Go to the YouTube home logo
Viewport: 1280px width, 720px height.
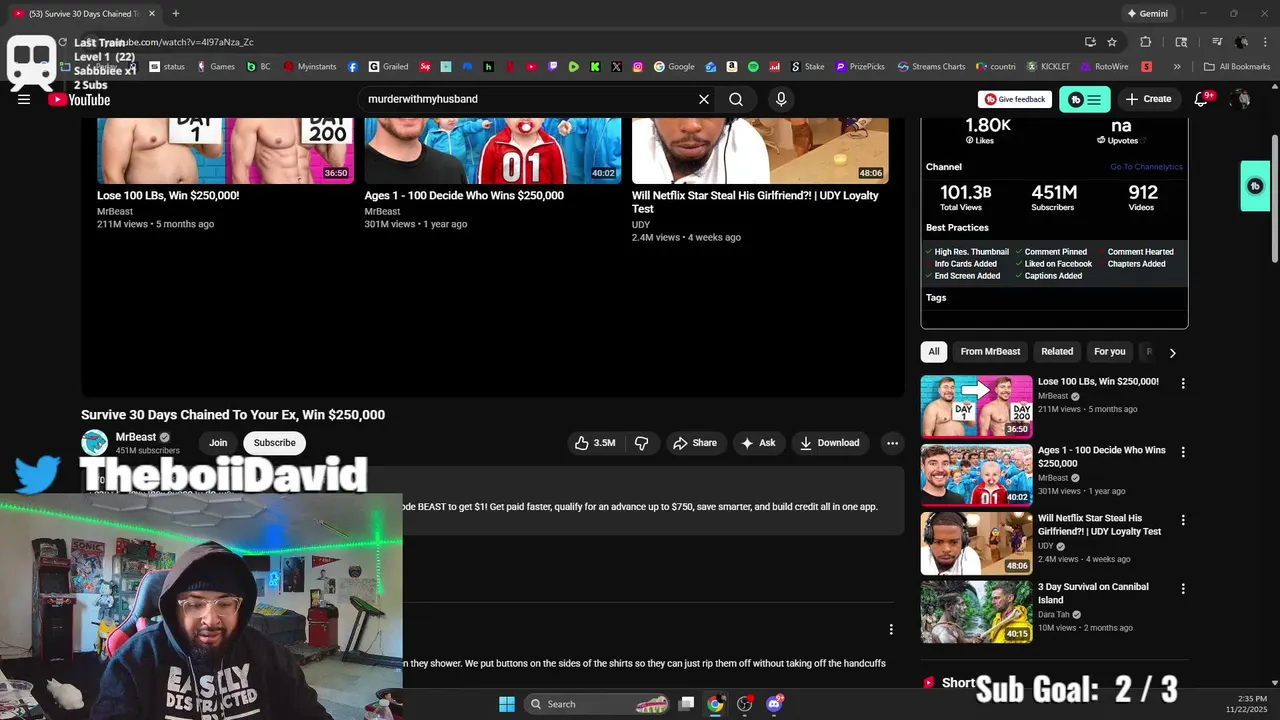coord(79,99)
